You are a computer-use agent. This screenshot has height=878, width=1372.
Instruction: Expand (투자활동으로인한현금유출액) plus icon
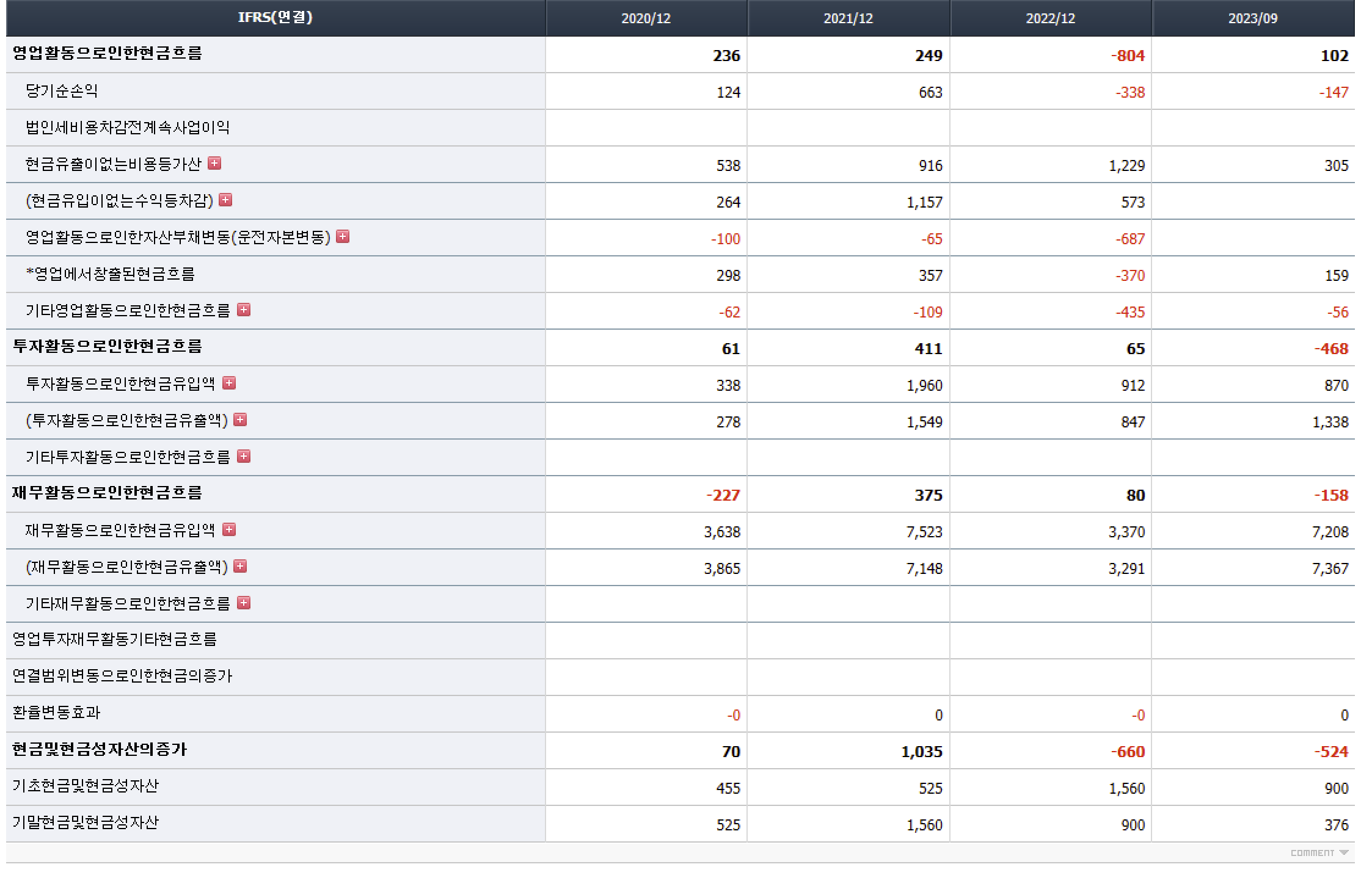tap(240, 419)
